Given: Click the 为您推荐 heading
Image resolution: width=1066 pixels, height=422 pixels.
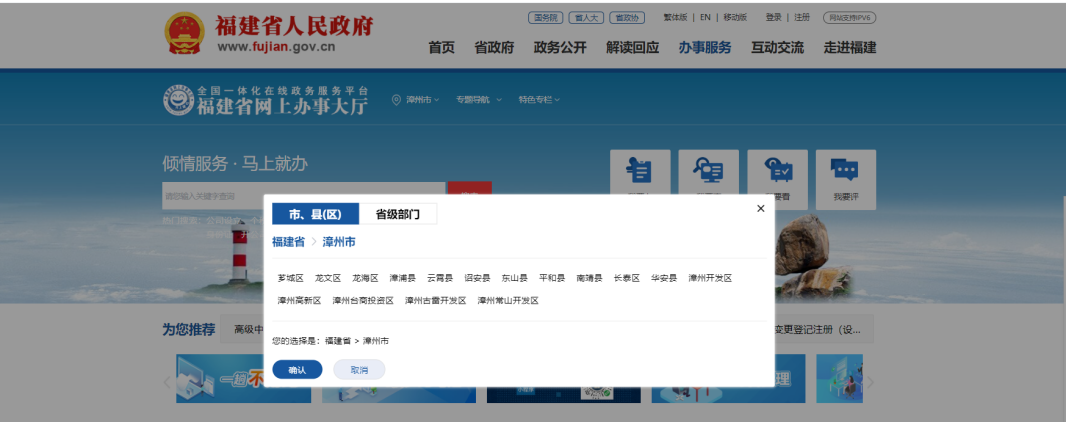Looking at the screenshot, I should [188, 330].
